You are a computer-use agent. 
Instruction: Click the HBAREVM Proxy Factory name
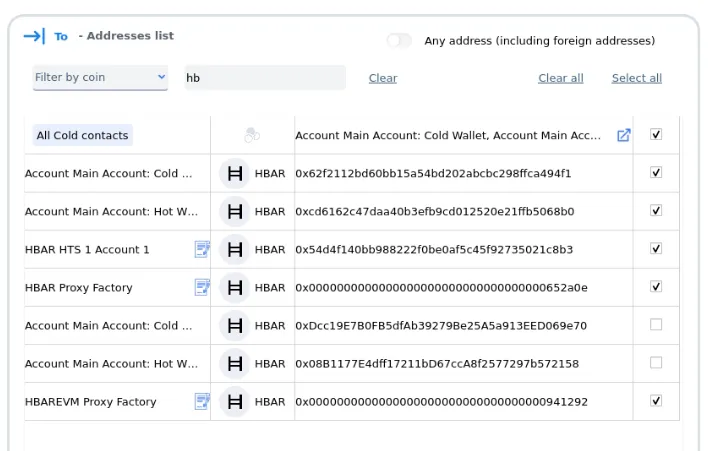(x=91, y=402)
